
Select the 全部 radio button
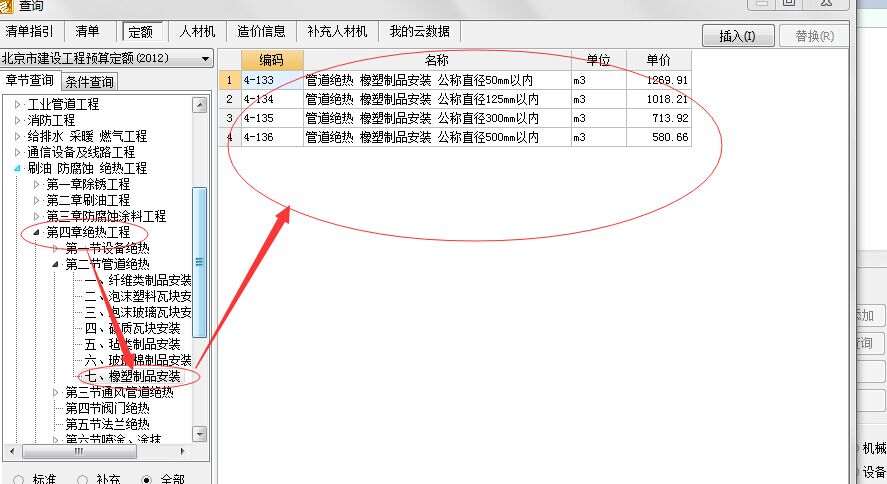147,479
